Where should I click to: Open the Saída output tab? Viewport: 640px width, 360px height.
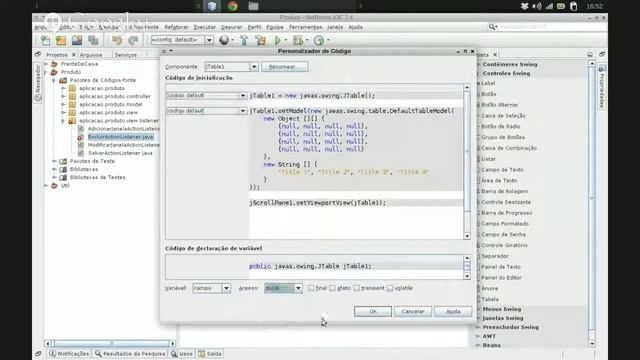click(x=210, y=353)
